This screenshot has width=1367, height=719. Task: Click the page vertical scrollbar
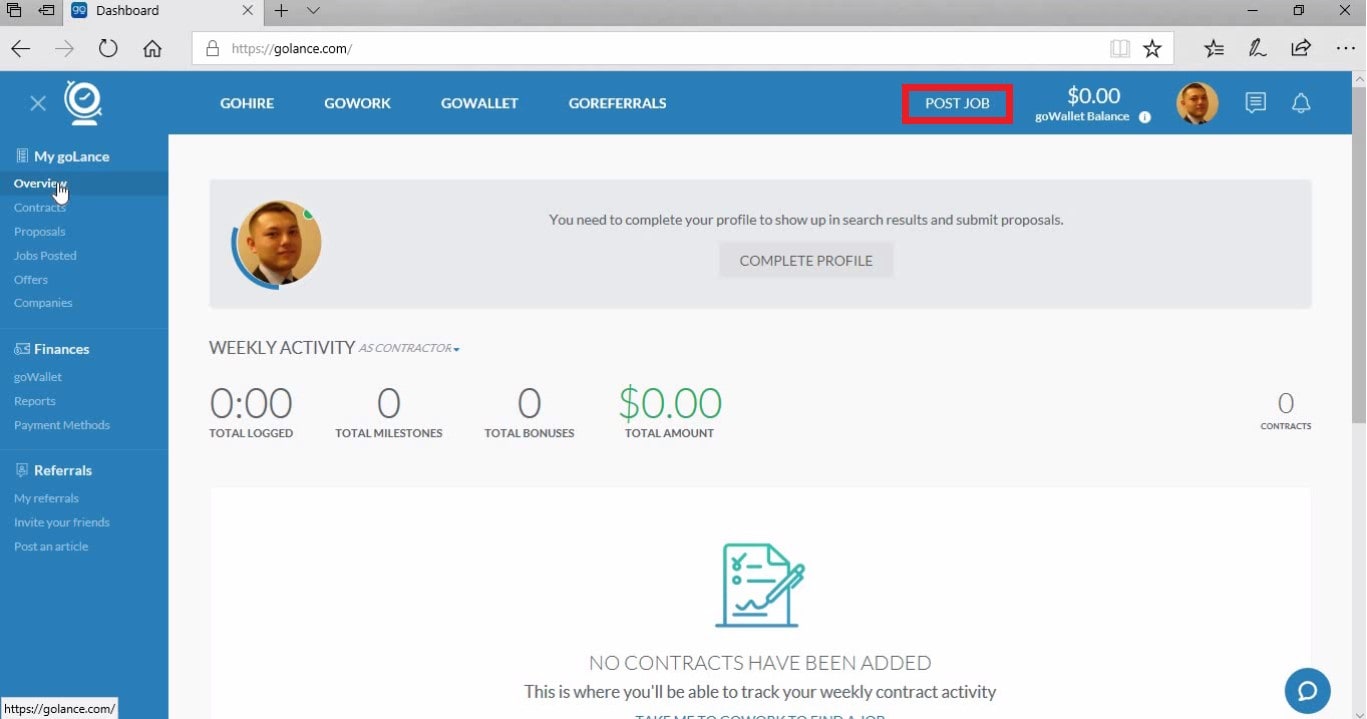(1358, 253)
